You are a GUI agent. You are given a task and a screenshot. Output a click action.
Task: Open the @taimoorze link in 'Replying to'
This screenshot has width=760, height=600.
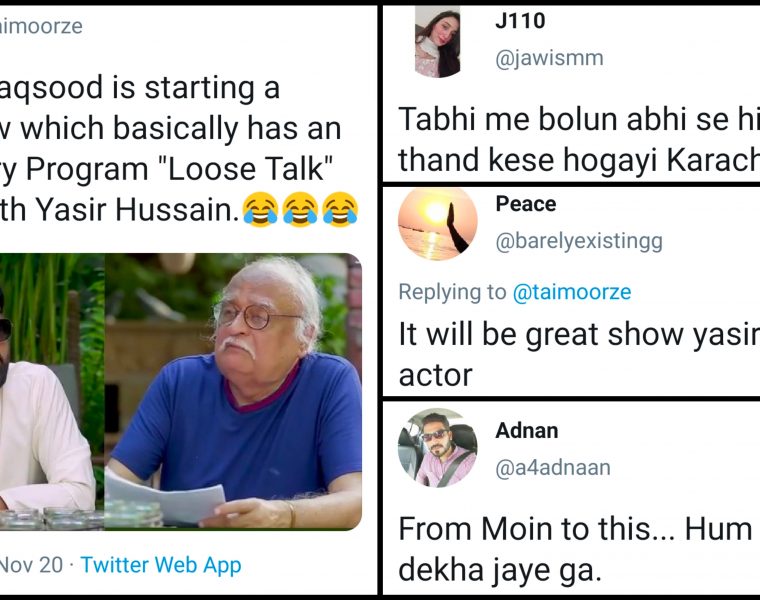click(571, 291)
